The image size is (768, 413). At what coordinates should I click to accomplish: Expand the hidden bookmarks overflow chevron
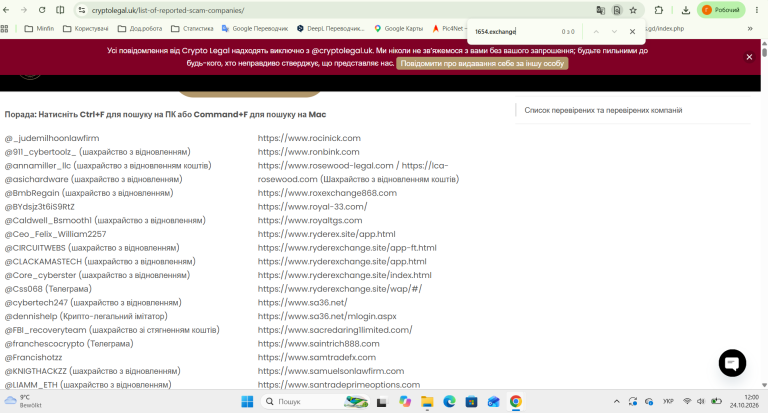(x=750, y=28)
